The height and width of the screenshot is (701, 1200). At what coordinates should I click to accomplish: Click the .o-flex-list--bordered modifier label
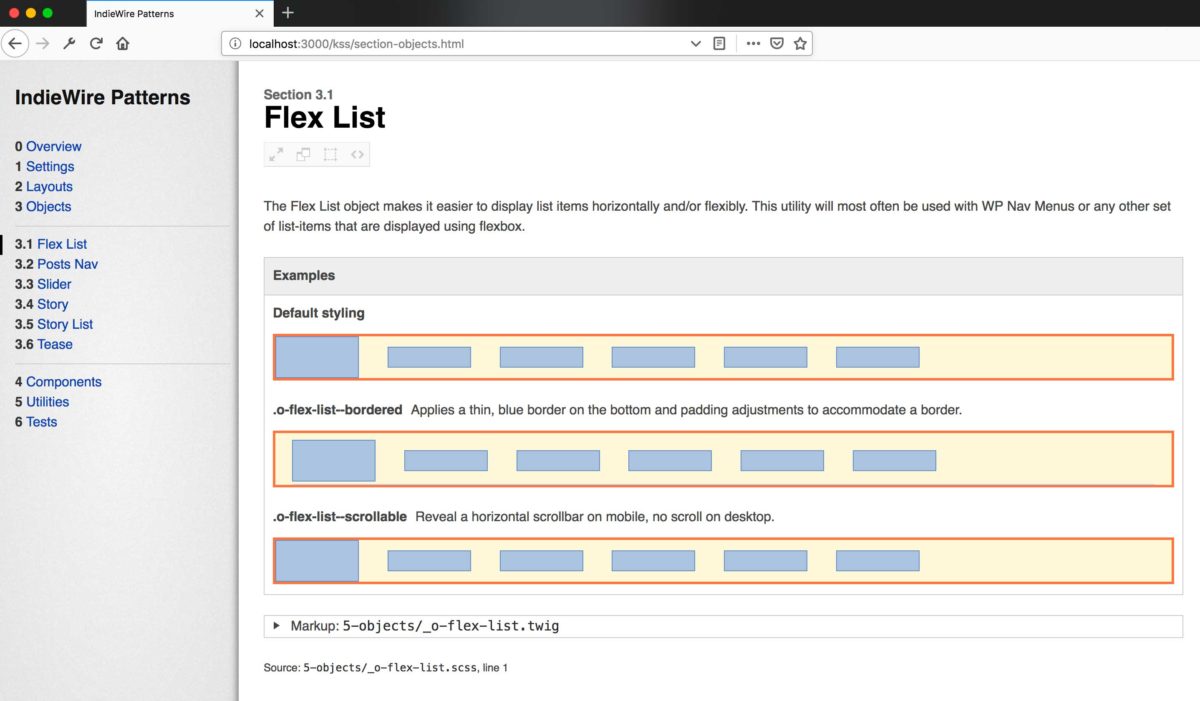(338, 409)
